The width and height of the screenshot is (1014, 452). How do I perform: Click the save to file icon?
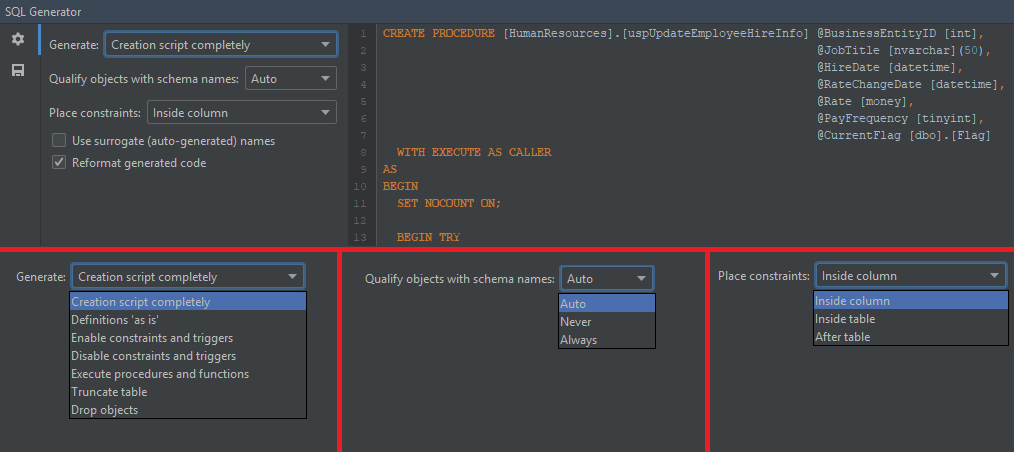[x=18, y=70]
